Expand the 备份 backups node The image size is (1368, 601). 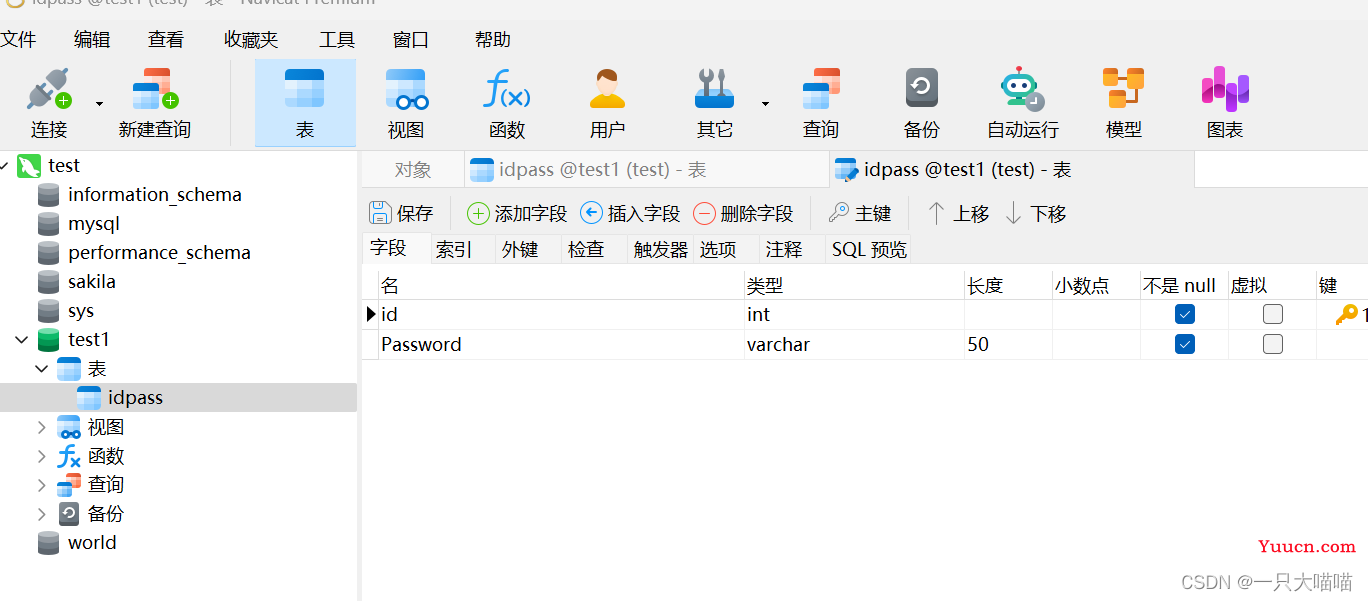[42, 514]
